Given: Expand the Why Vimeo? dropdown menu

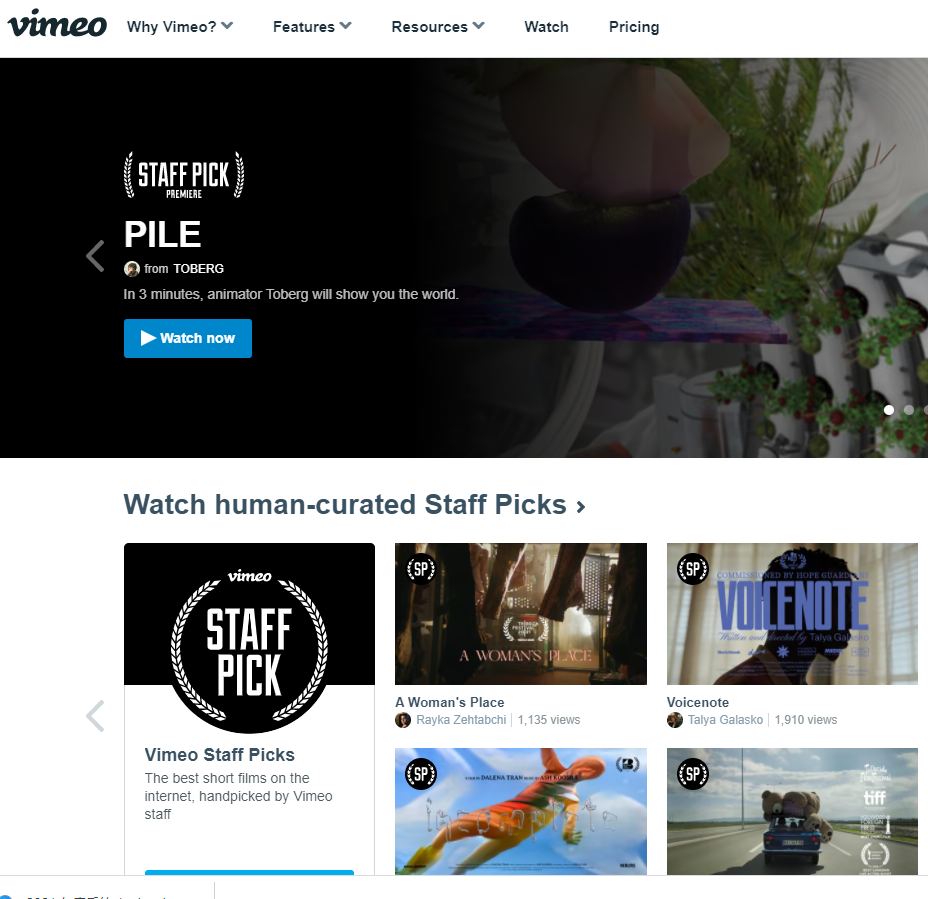Looking at the screenshot, I should pyautogui.click(x=180, y=27).
